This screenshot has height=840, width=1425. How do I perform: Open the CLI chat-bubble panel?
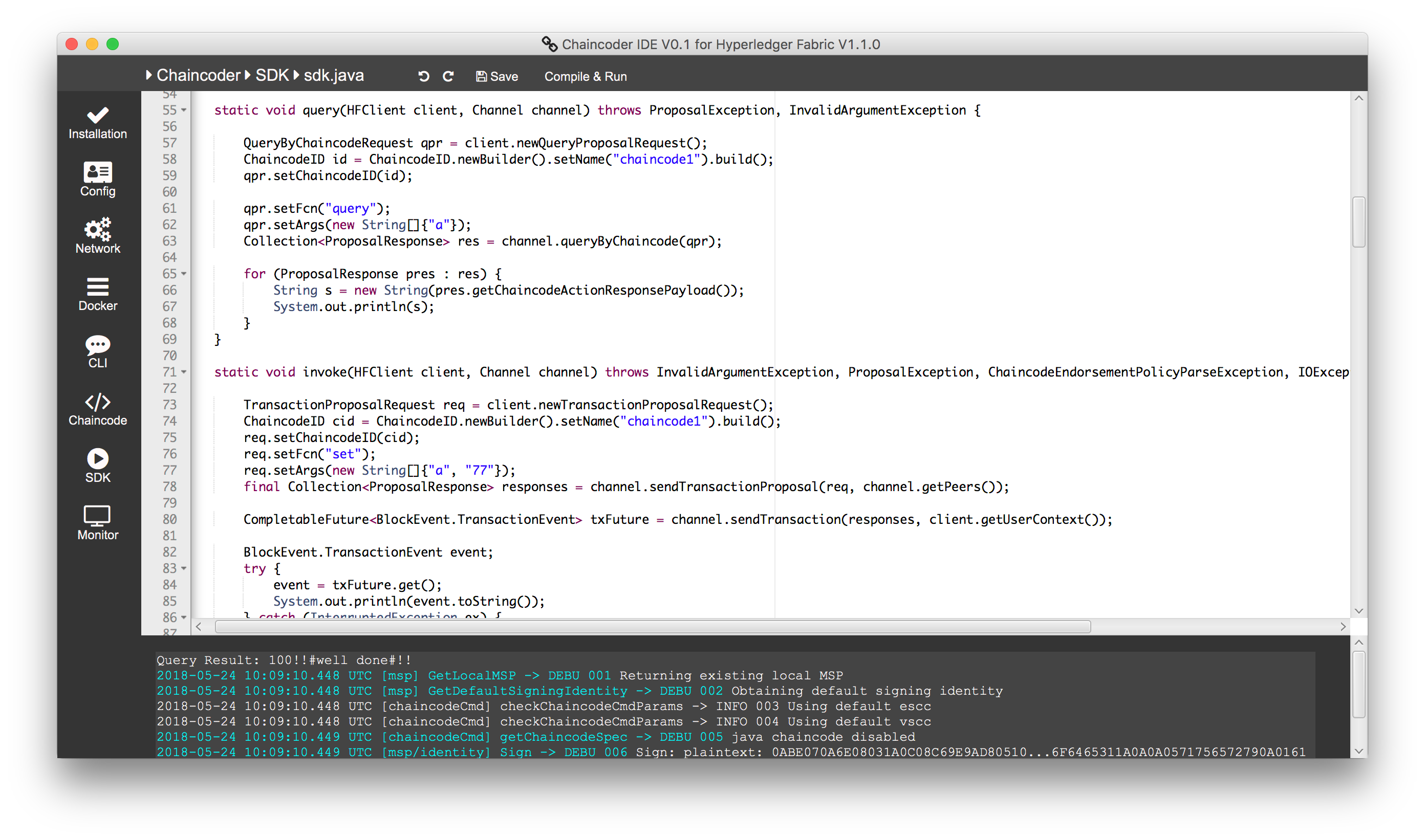[x=97, y=351]
